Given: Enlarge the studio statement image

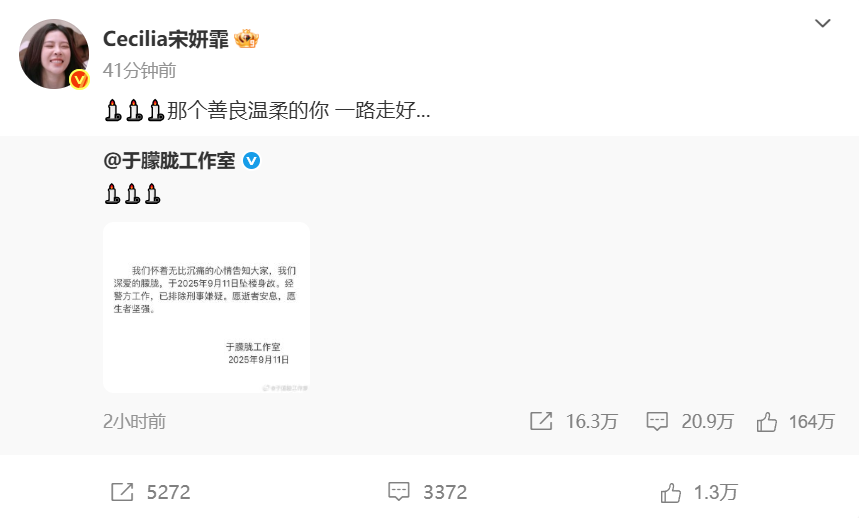Looking at the screenshot, I should (x=207, y=307).
